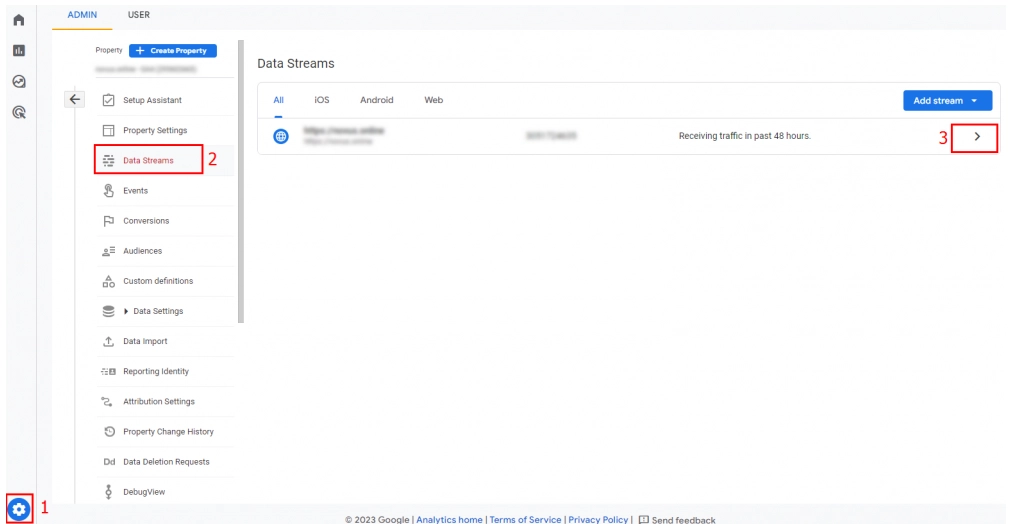Click the Custom definitions shapes icon
The width and height of the screenshot is (1011, 524).
[108, 281]
